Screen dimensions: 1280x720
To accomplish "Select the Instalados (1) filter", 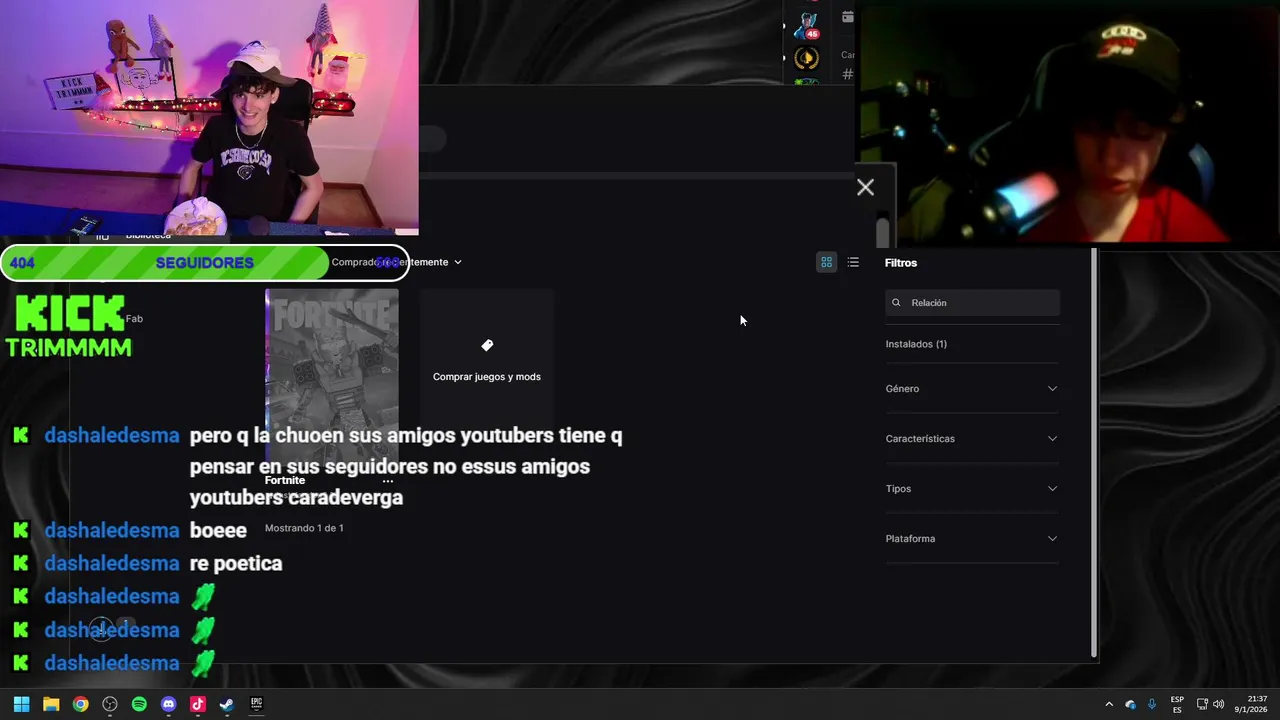I will (x=916, y=344).
